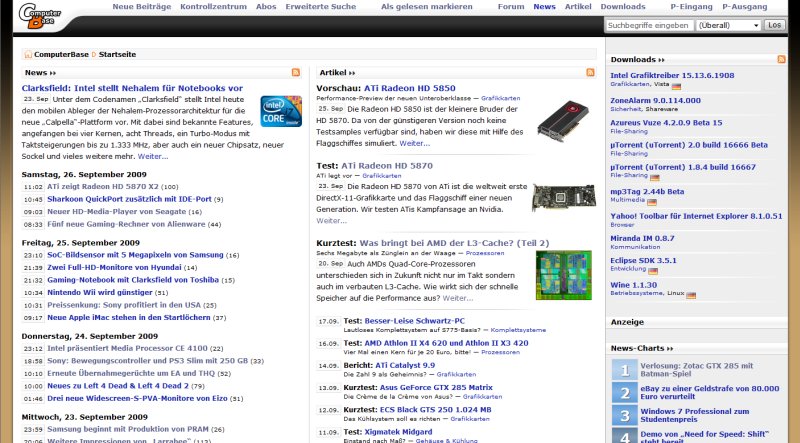The image size is (800, 443).
Task: Click German flag under µTorrent 1.8.4
Action: pos(655,178)
